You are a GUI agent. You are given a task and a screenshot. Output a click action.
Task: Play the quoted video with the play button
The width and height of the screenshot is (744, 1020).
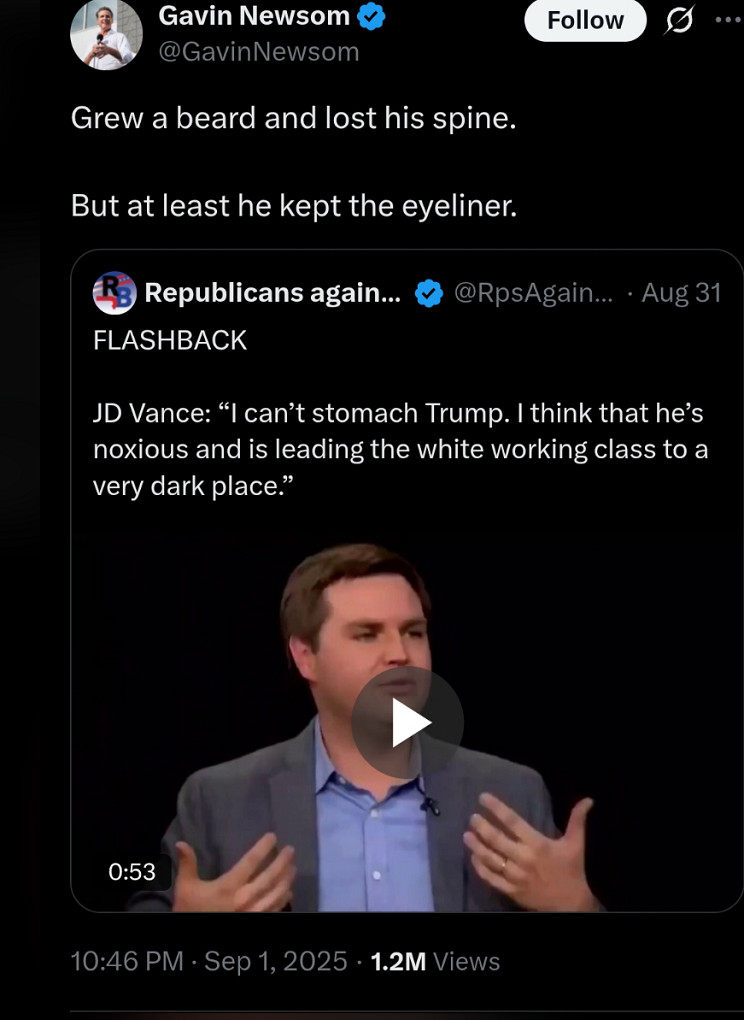point(408,722)
